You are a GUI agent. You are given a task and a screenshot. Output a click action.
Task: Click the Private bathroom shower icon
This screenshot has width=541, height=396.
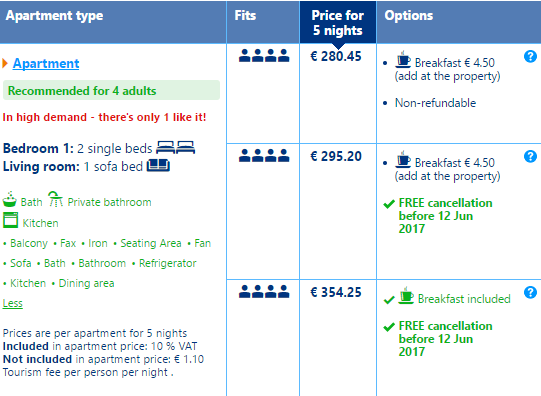point(55,199)
